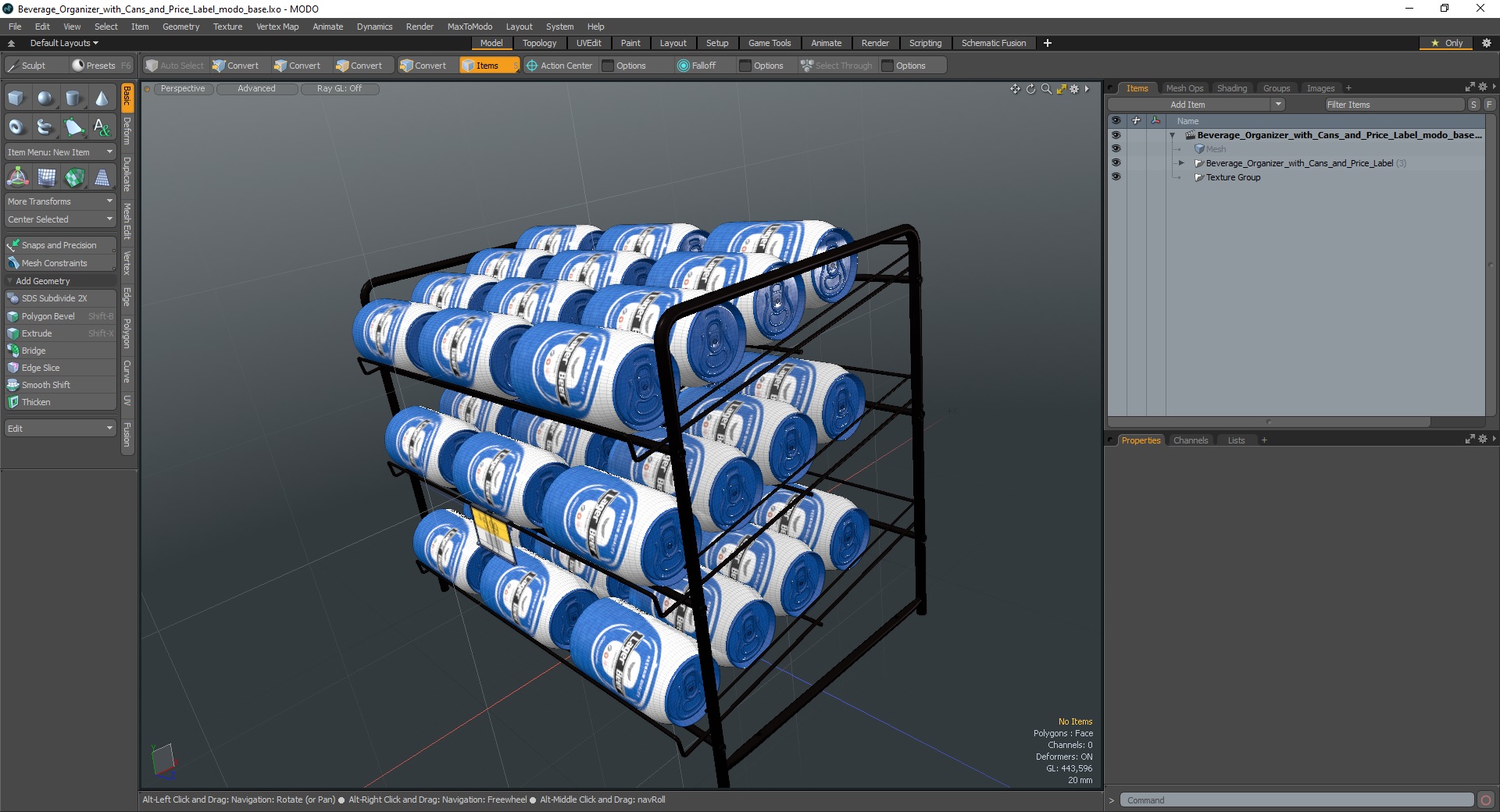The image size is (1500, 812).
Task: Click Mesh Constraints button
Action: [61, 263]
